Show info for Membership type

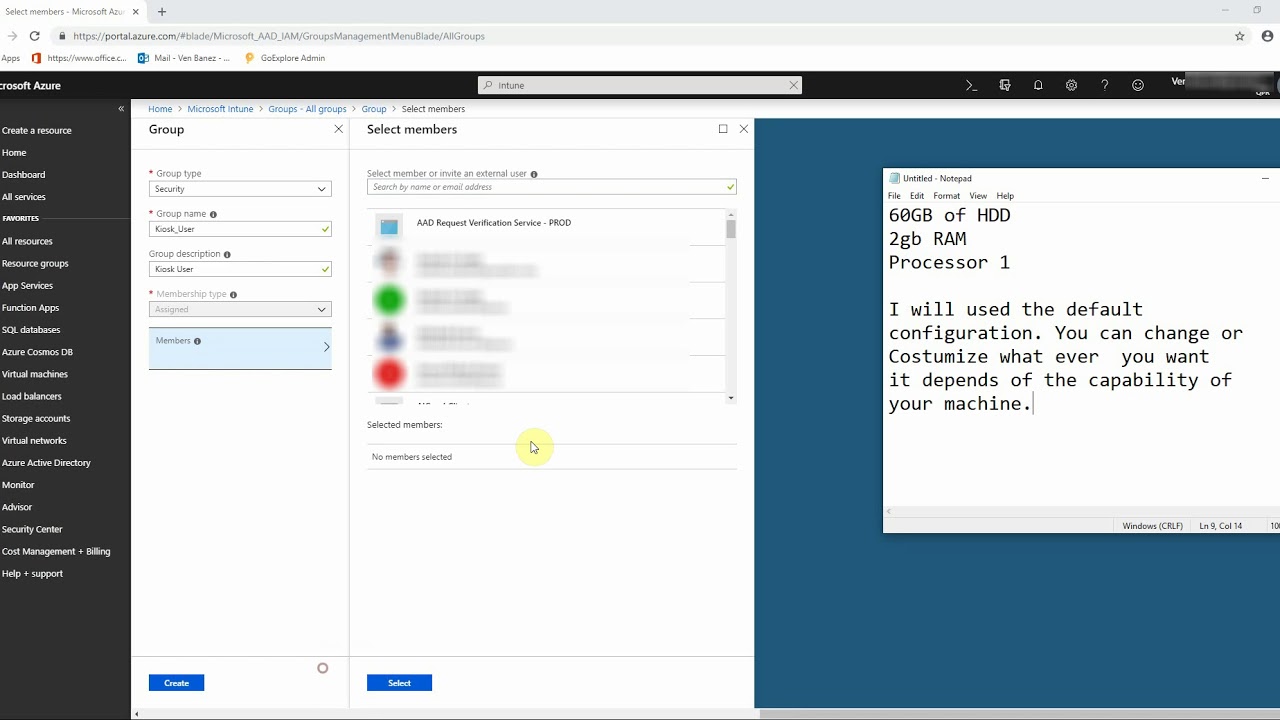[234, 294]
